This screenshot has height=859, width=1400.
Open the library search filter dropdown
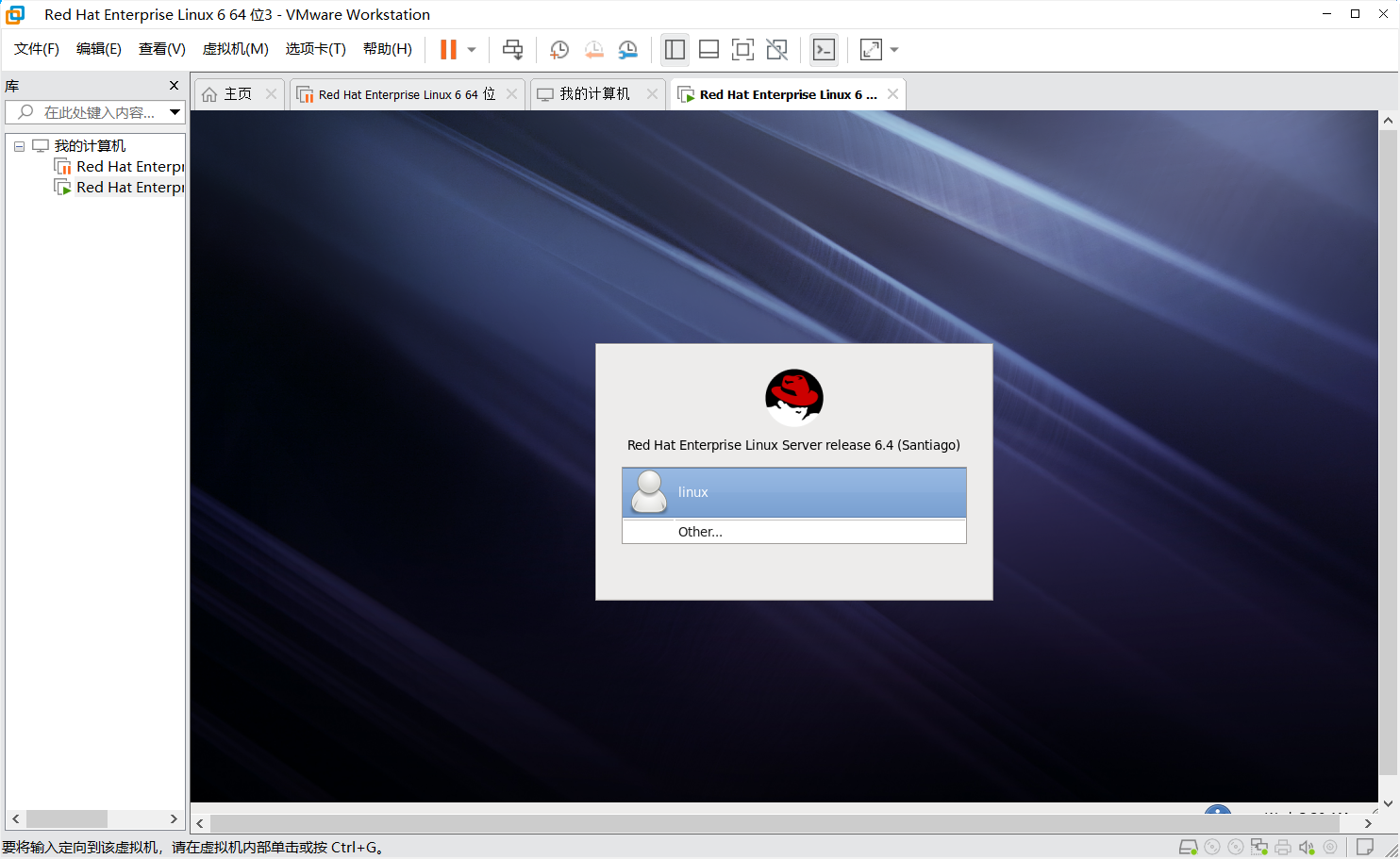coord(175,112)
